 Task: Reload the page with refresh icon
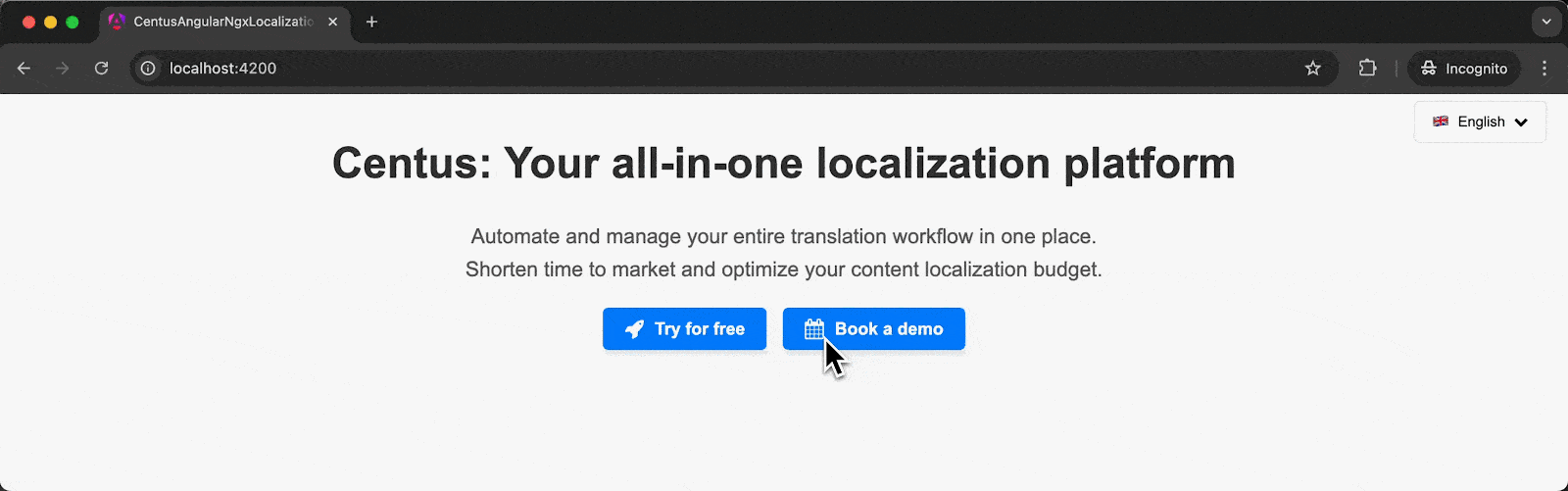coord(101,69)
